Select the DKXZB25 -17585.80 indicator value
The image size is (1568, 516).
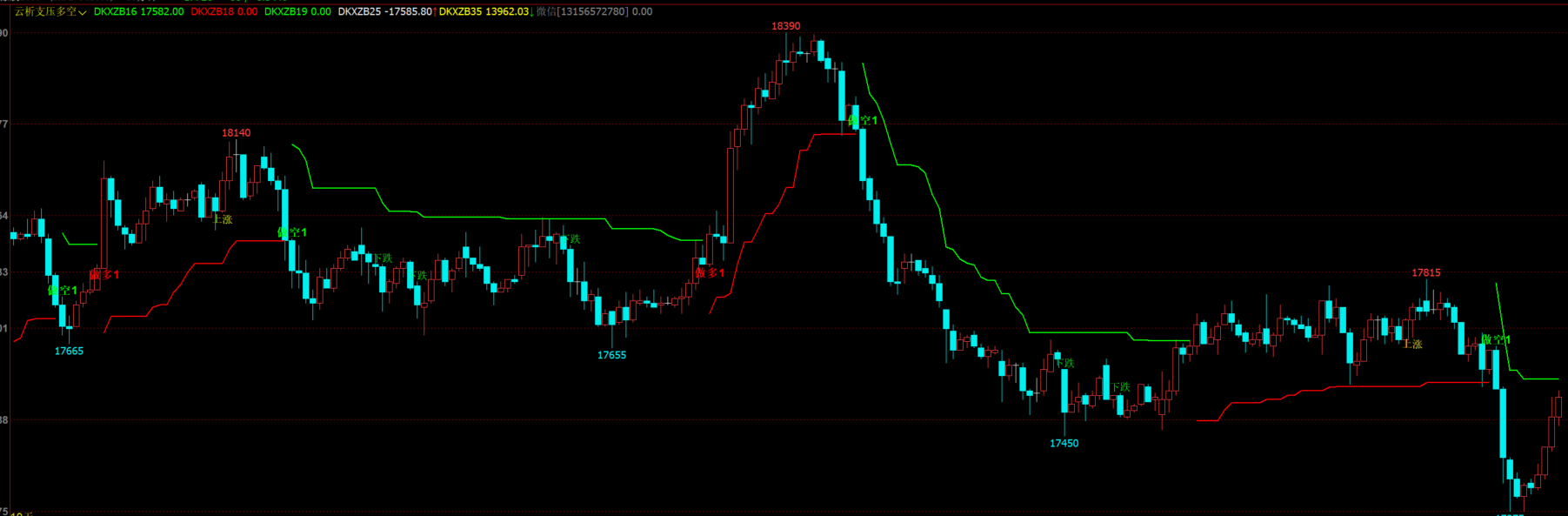pyautogui.click(x=385, y=11)
